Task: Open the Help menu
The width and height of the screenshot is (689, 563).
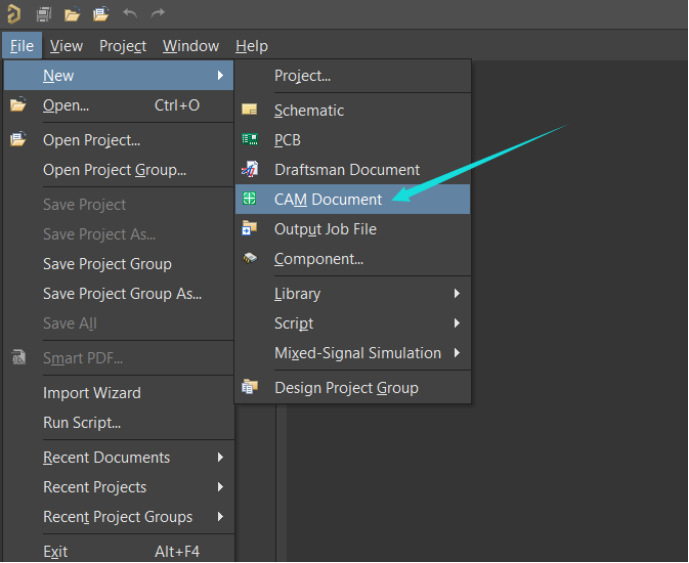Action: point(251,46)
